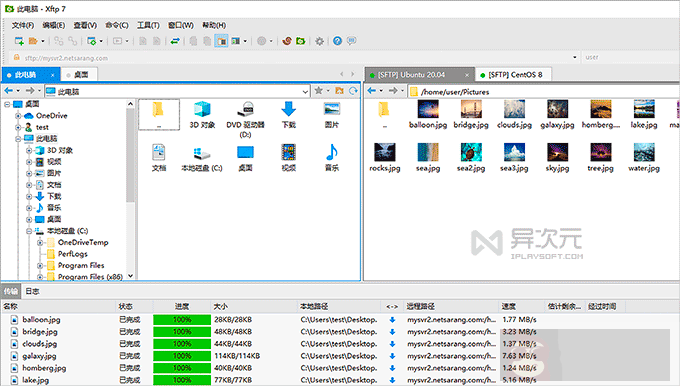This screenshot has height=386, width=680.
Task: Open the 文件(F) menu
Action: (23, 25)
